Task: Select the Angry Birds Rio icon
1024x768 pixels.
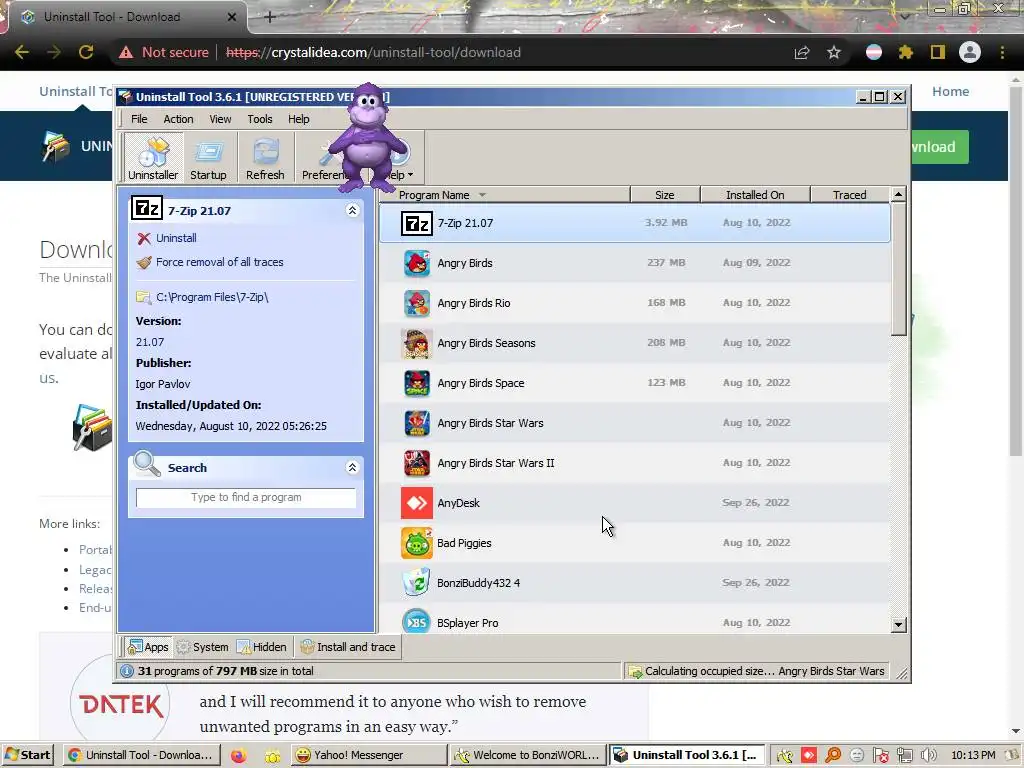Action: coord(417,303)
